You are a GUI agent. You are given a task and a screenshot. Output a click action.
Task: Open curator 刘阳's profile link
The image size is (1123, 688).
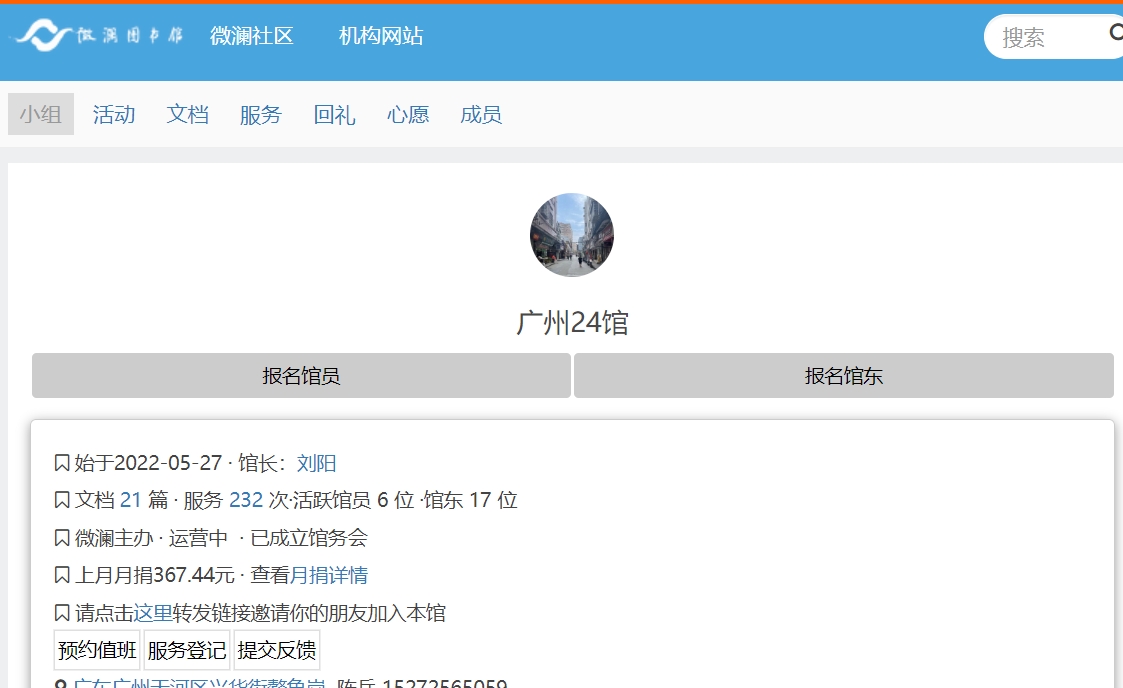click(x=316, y=463)
